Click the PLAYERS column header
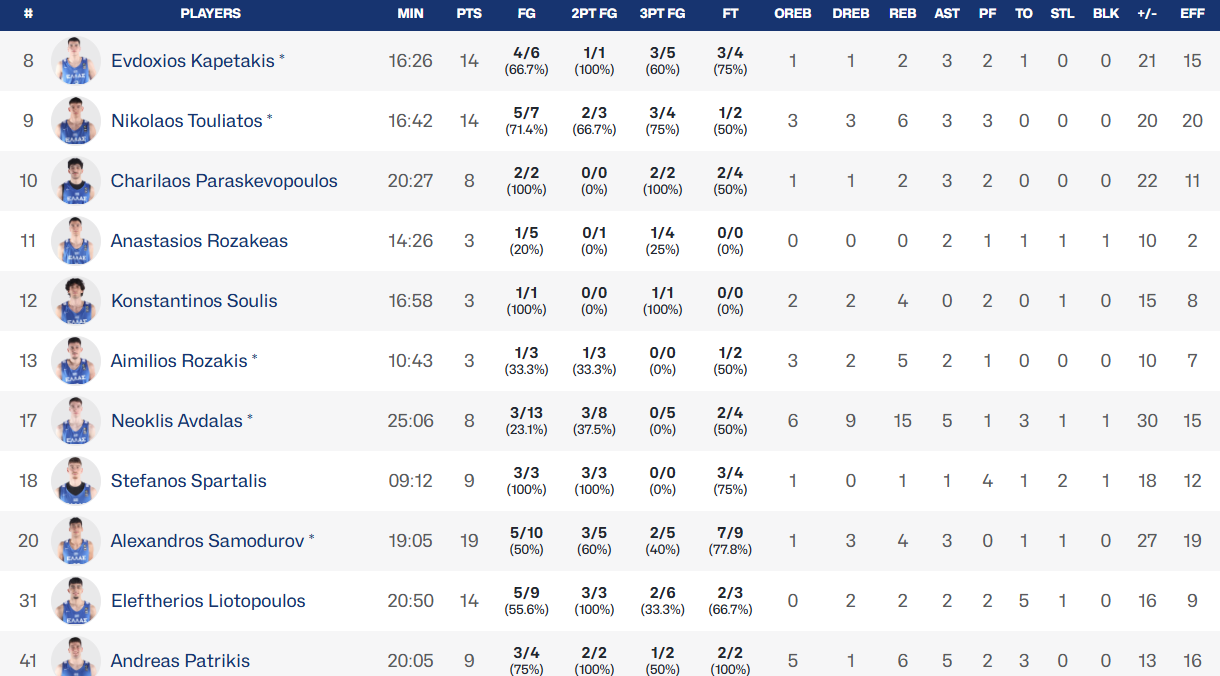The width and height of the screenshot is (1220, 676). [x=210, y=14]
